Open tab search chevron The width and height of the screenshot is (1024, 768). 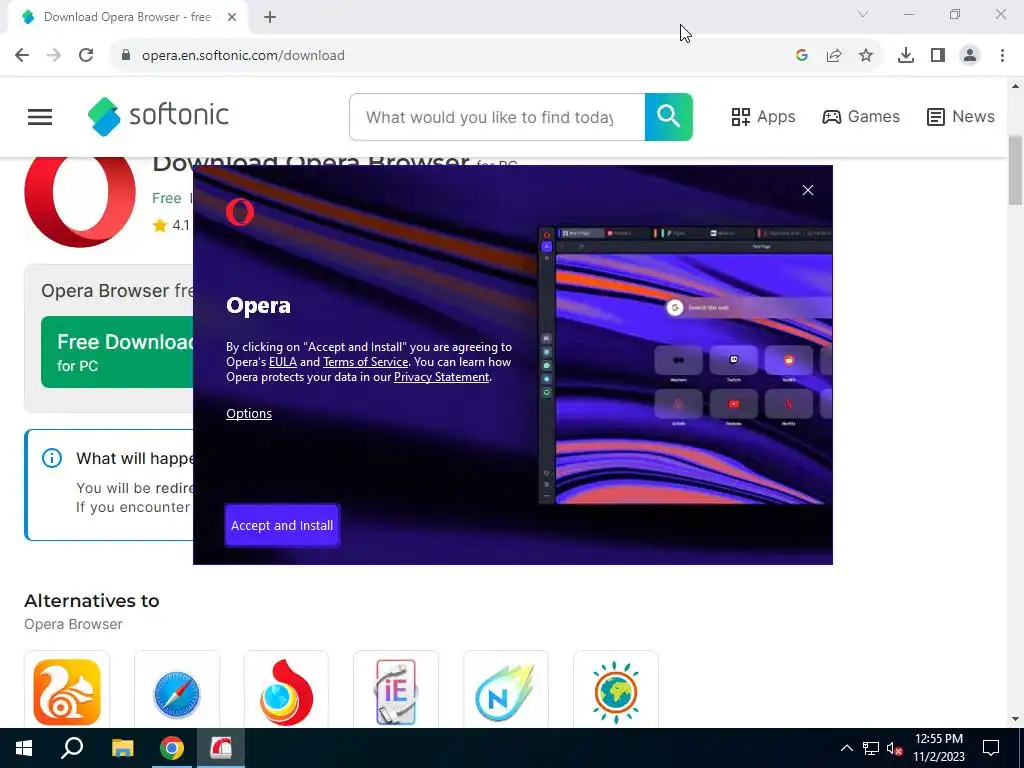(x=863, y=14)
